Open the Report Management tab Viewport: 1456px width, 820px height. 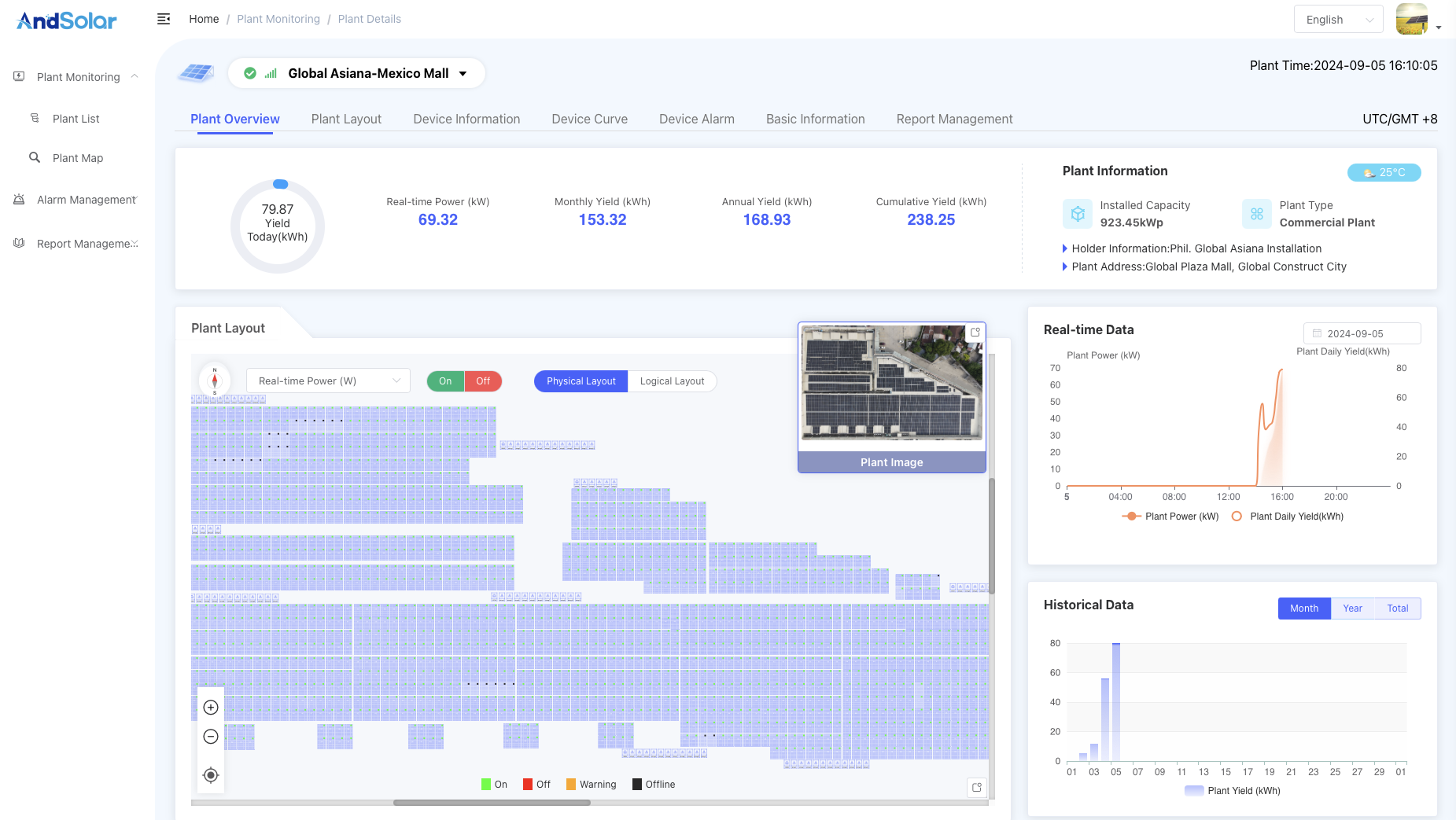pos(954,119)
